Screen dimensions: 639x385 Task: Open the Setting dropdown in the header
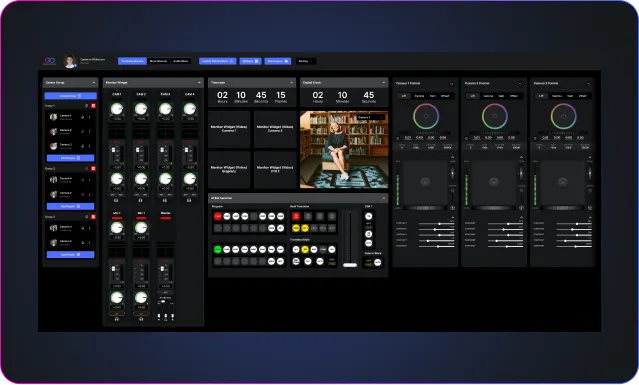point(306,61)
